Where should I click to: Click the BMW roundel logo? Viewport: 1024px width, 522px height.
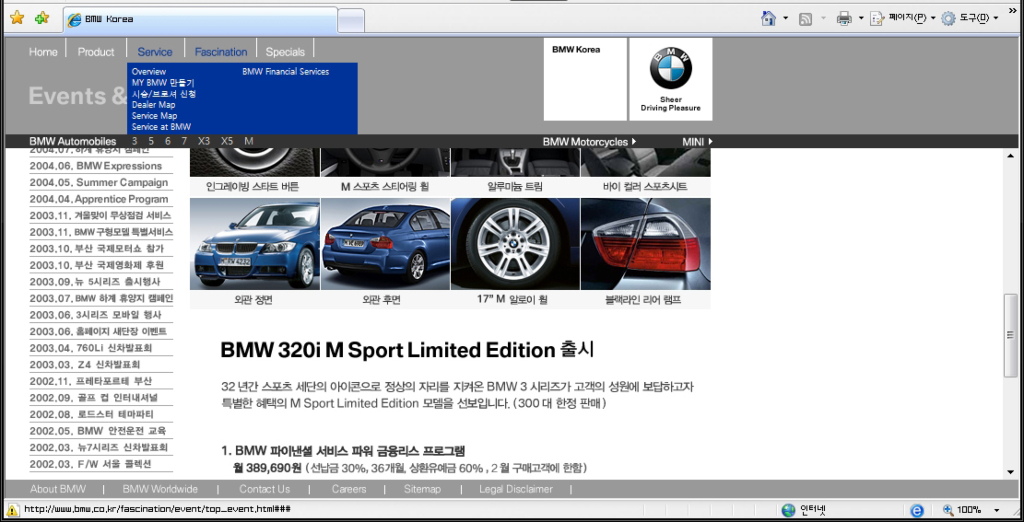click(x=671, y=67)
